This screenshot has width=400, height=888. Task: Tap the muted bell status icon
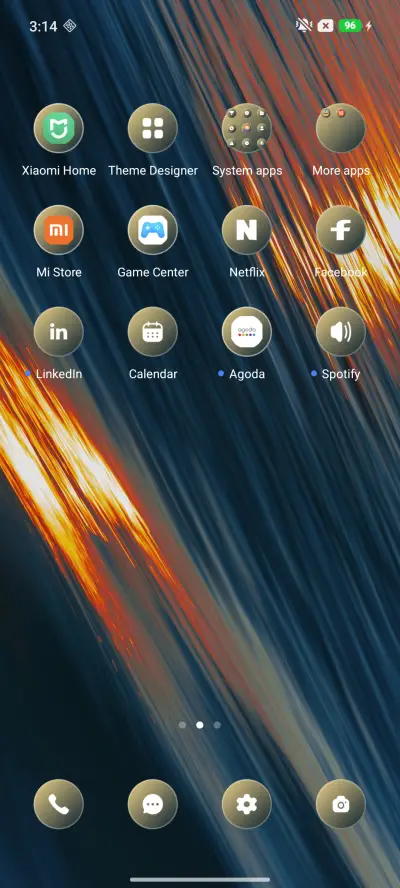pos(304,25)
